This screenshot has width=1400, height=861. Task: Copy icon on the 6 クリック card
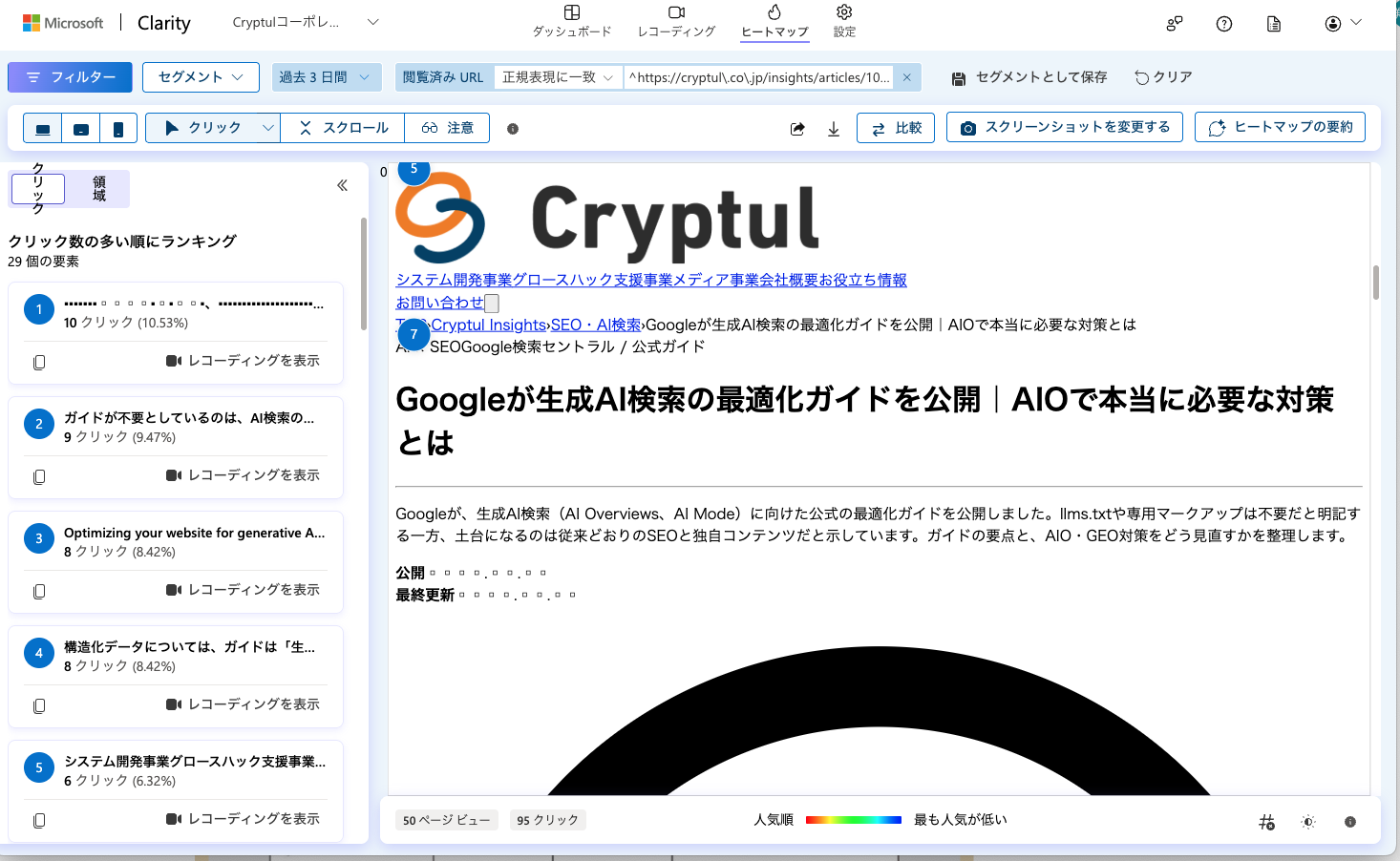[x=39, y=820]
